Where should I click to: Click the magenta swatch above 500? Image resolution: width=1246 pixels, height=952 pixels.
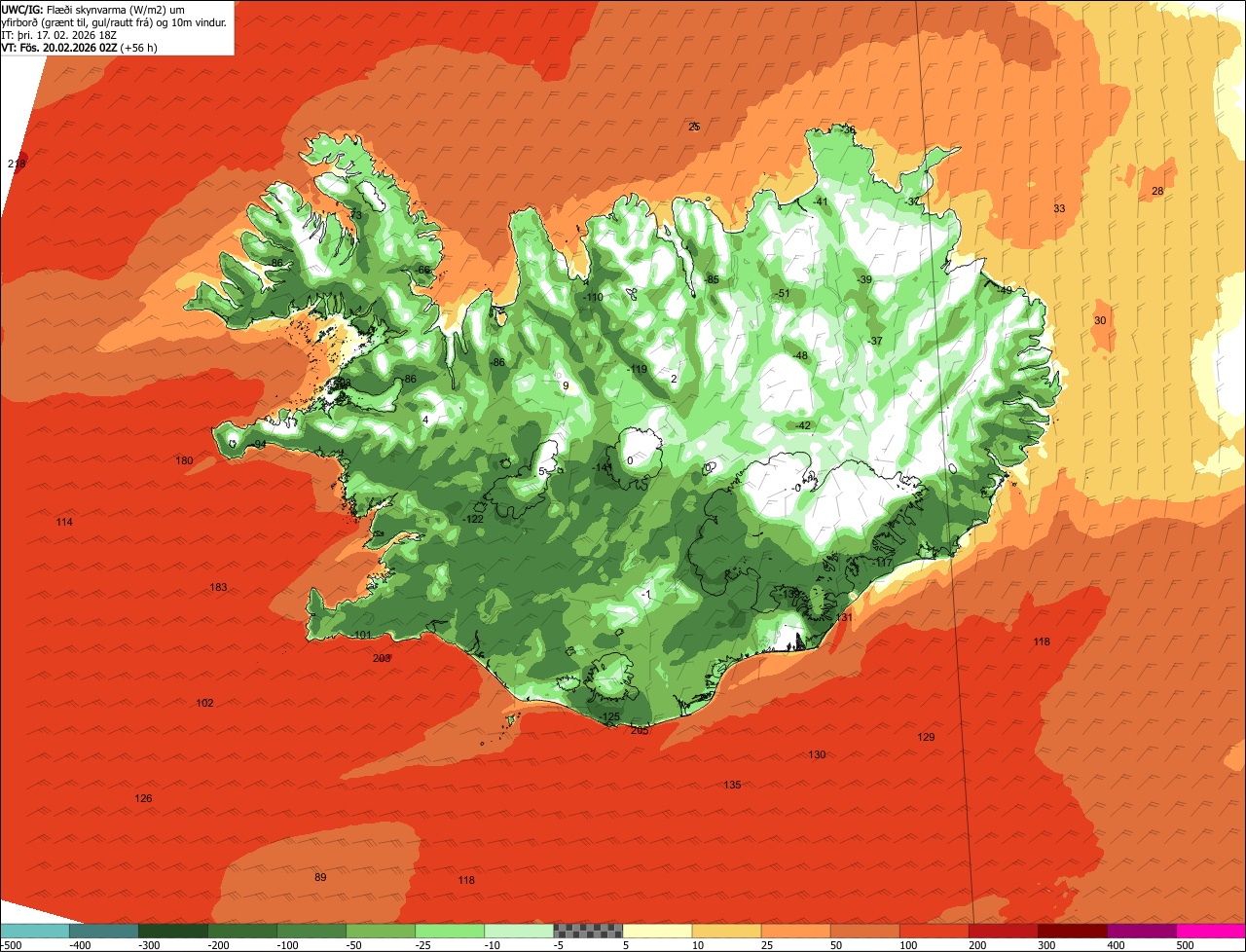tap(1211, 932)
